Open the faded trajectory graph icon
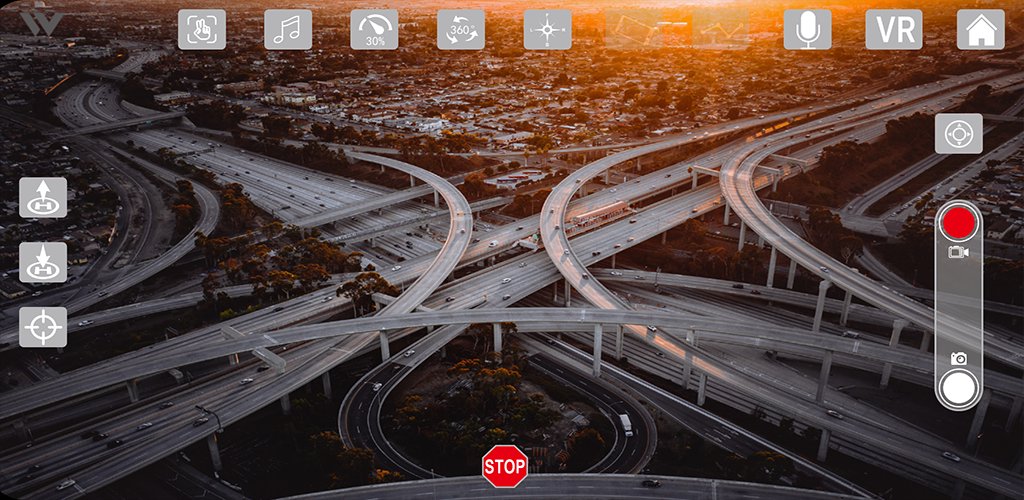Image resolution: width=1024 pixels, height=500 pixels. point(721,30)
